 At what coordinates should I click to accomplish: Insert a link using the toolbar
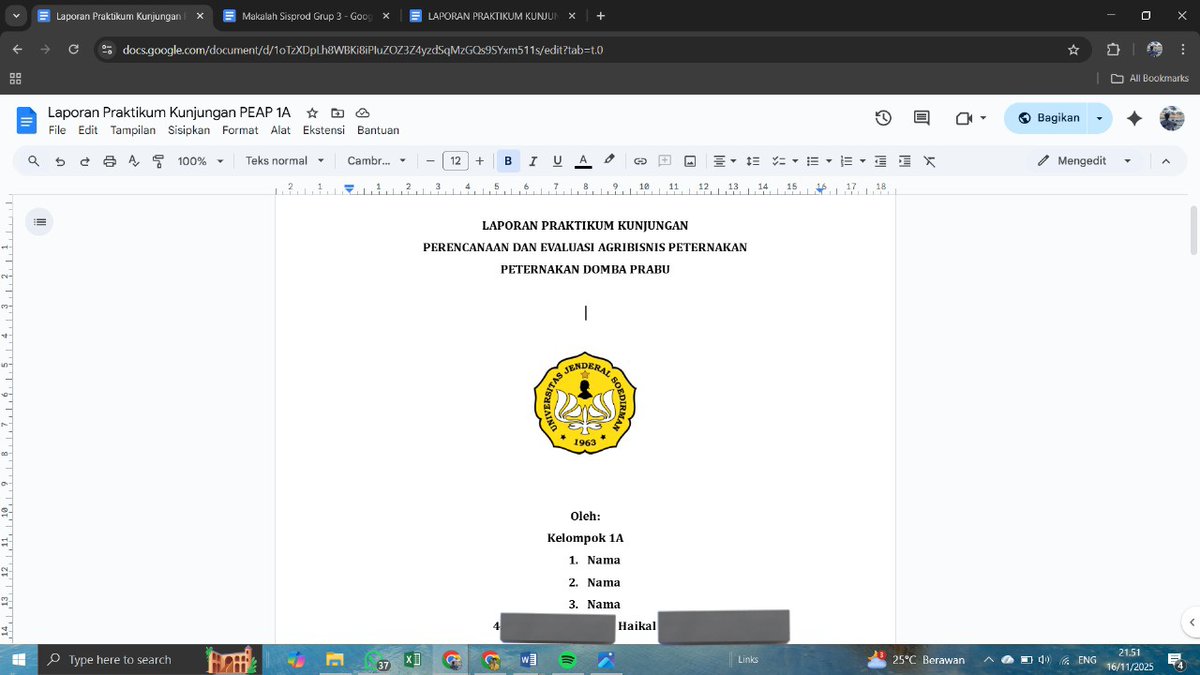click(640, 161)
